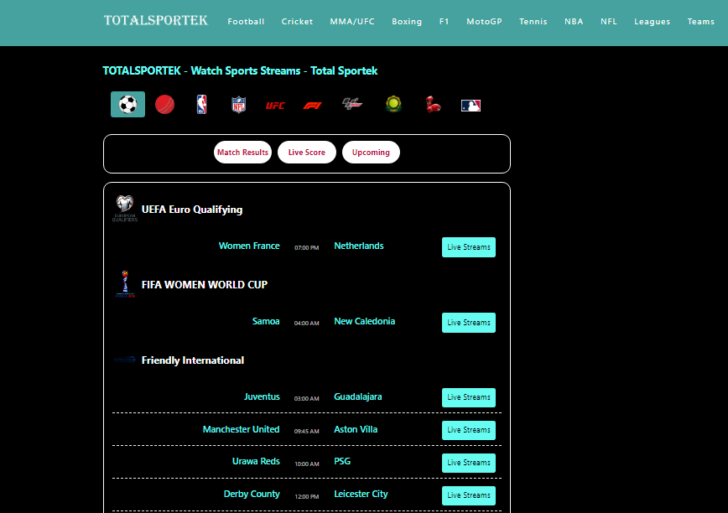The image size is (728, 513).
Task: Click the 04:00 AM kickoff time
Action: (306, 323)
